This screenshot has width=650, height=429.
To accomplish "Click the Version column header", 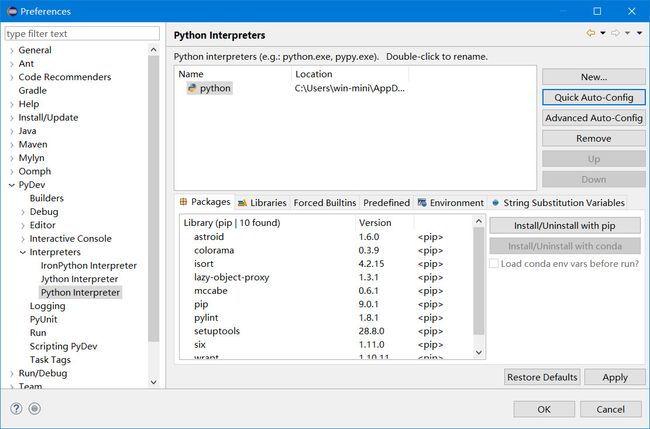I will [x=384, y=223].
